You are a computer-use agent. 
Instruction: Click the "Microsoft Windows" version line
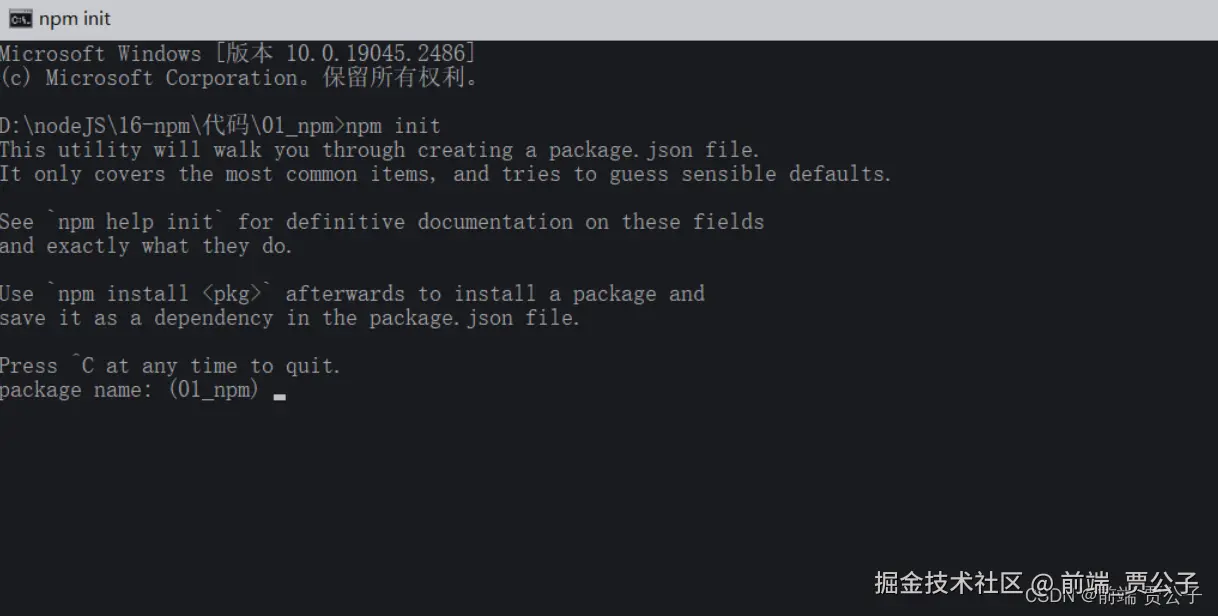click(238, 54)
